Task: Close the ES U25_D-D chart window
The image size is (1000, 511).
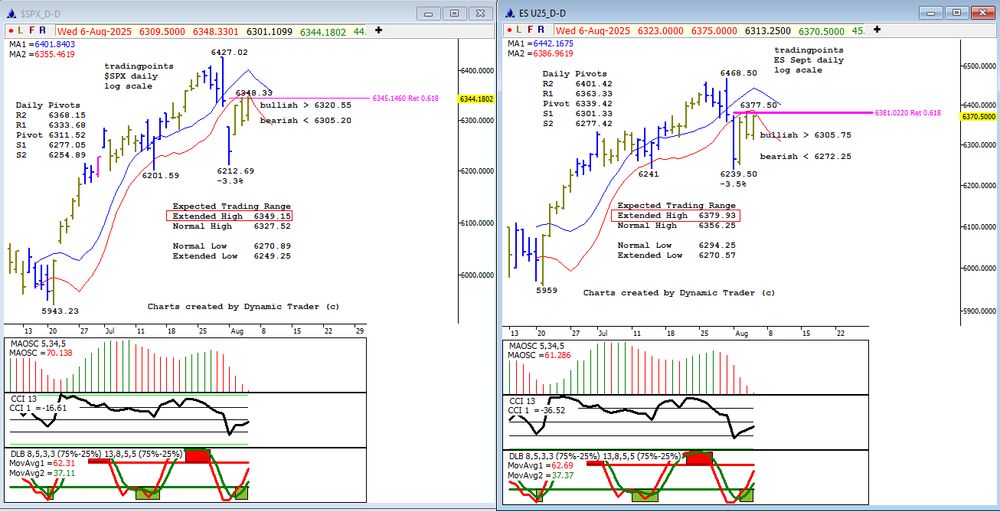Action: tap(981, 13)
